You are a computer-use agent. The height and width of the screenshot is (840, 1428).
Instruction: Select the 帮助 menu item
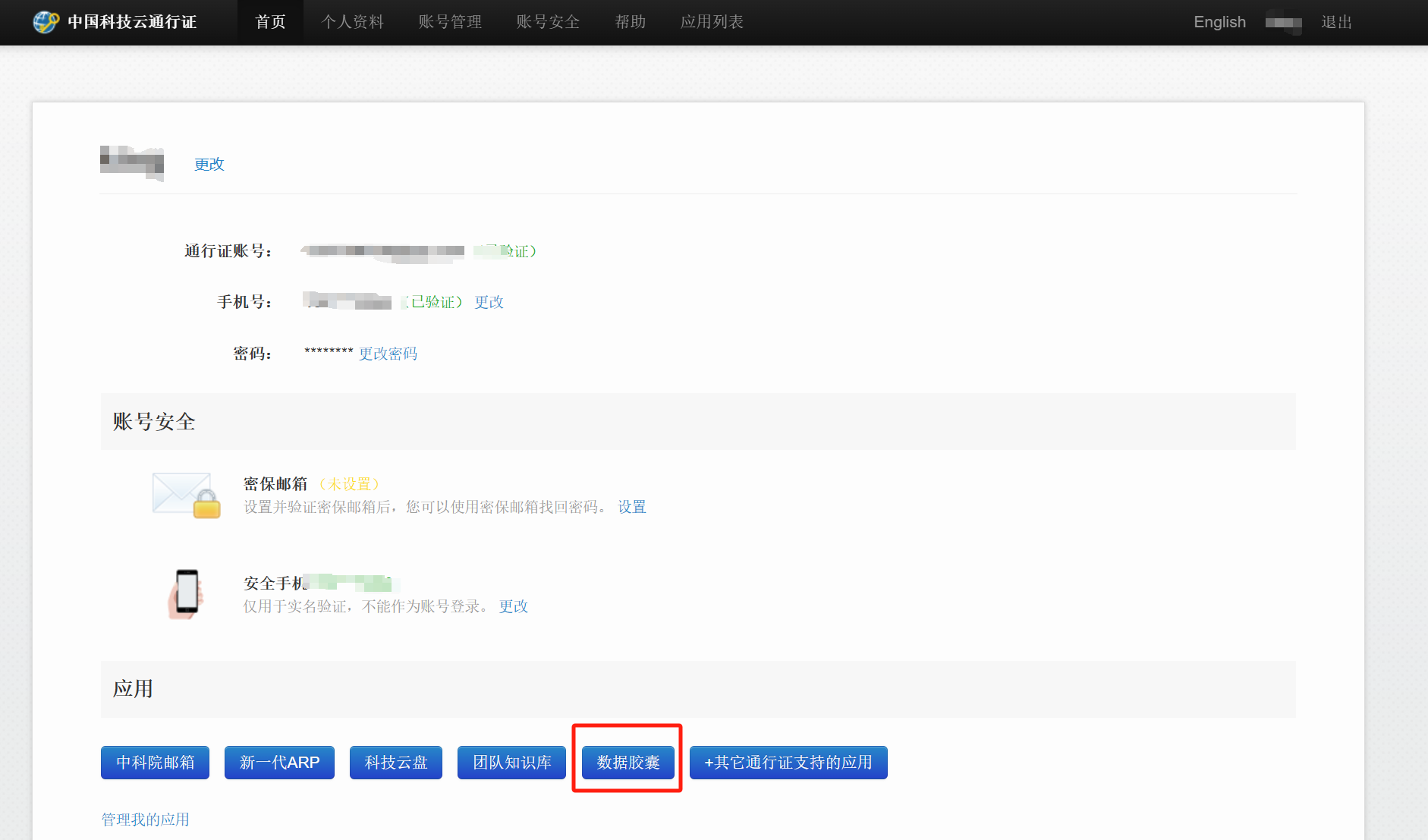(x=630, y=22)
